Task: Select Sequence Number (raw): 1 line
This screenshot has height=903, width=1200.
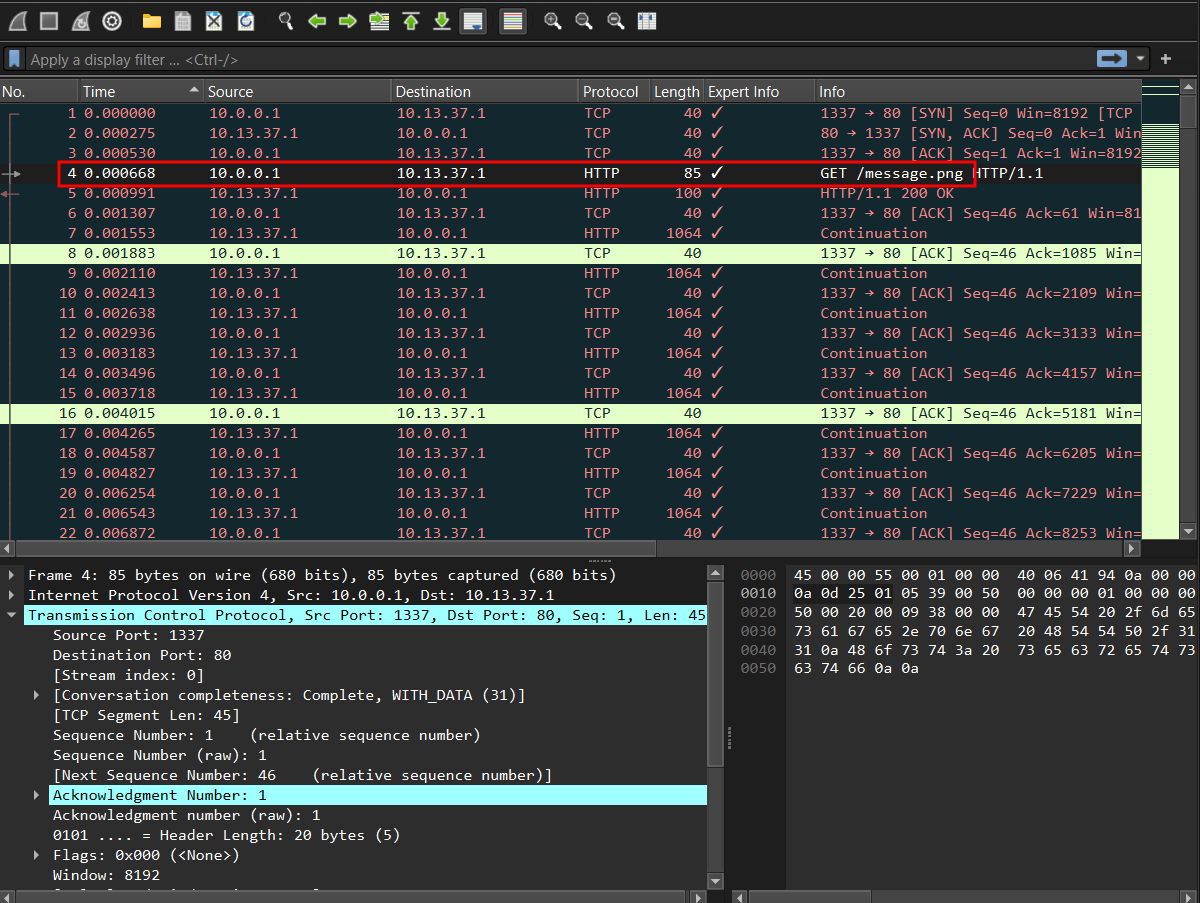Action: coord(159,755)
